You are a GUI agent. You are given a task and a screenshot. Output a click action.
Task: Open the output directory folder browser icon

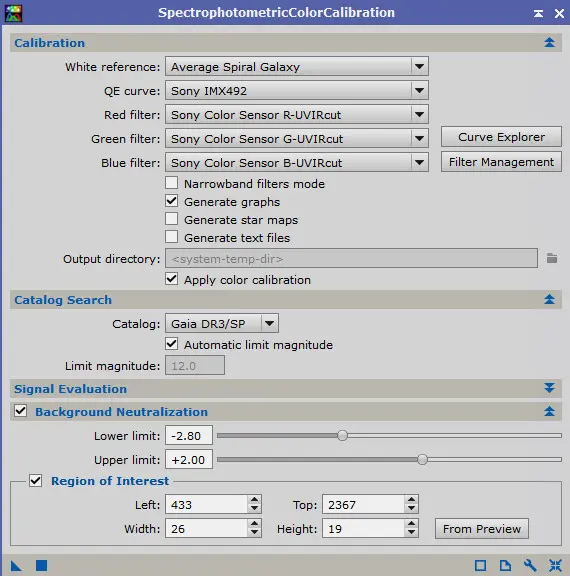tap(552, 258)
